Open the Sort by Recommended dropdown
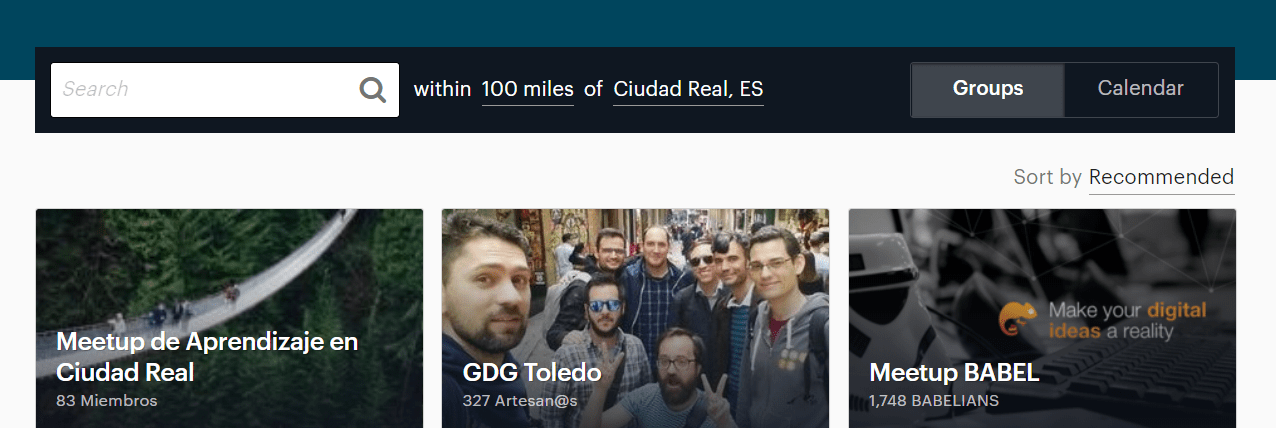Viewport: 1276px width, 428px height. (1161, 178)
